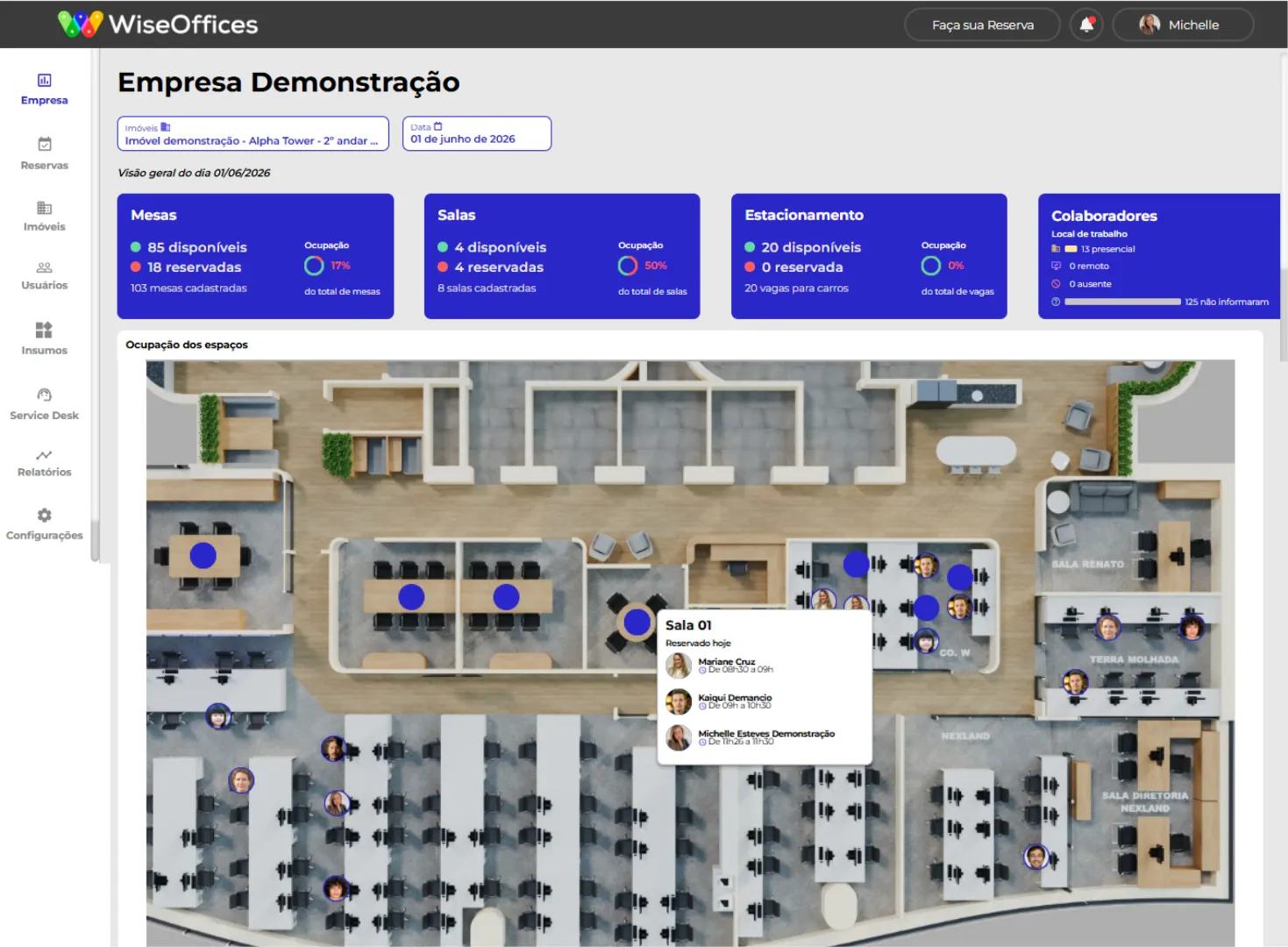This screenshot has height=947, width=1288.
Task: Click '20 disponíveis' in Estacionamento card
Action: [x=810, y=247]
